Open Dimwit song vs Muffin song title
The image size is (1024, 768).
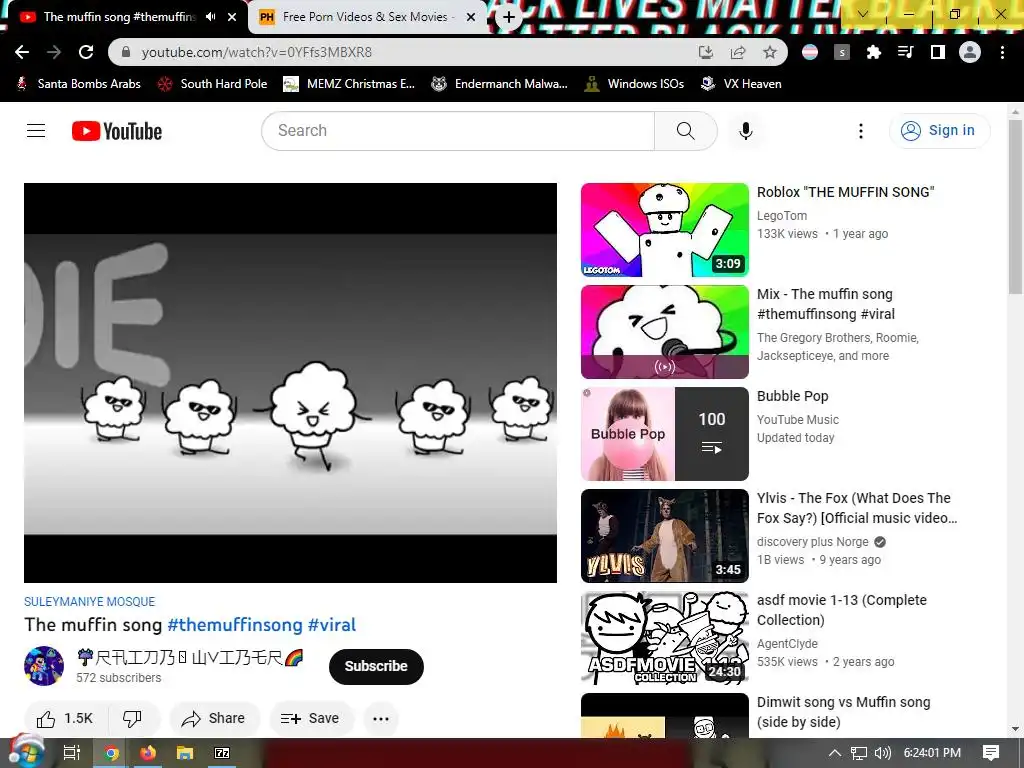pos(844,712)
